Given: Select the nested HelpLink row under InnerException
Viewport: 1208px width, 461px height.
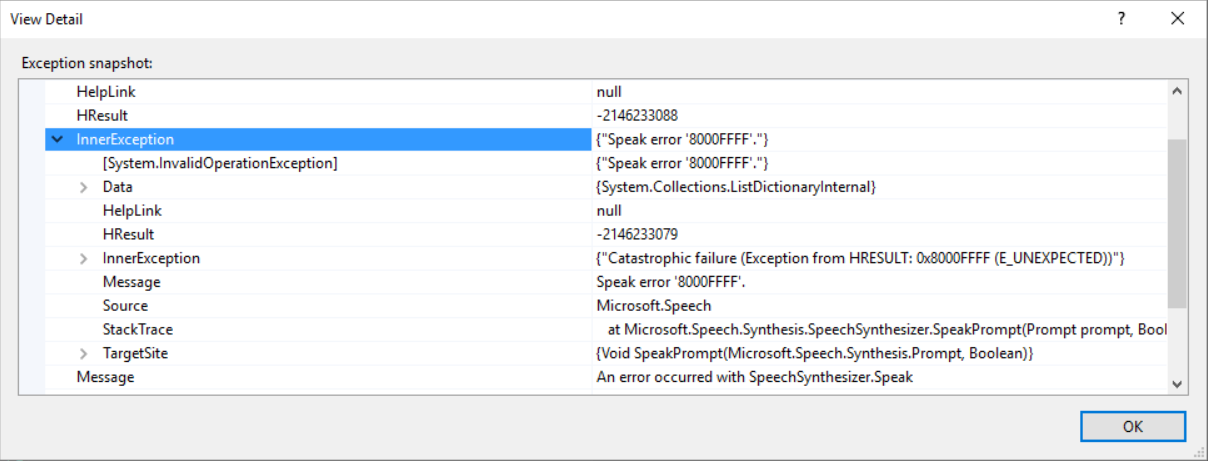Looking at the screenshot, I should pos(606,211).
